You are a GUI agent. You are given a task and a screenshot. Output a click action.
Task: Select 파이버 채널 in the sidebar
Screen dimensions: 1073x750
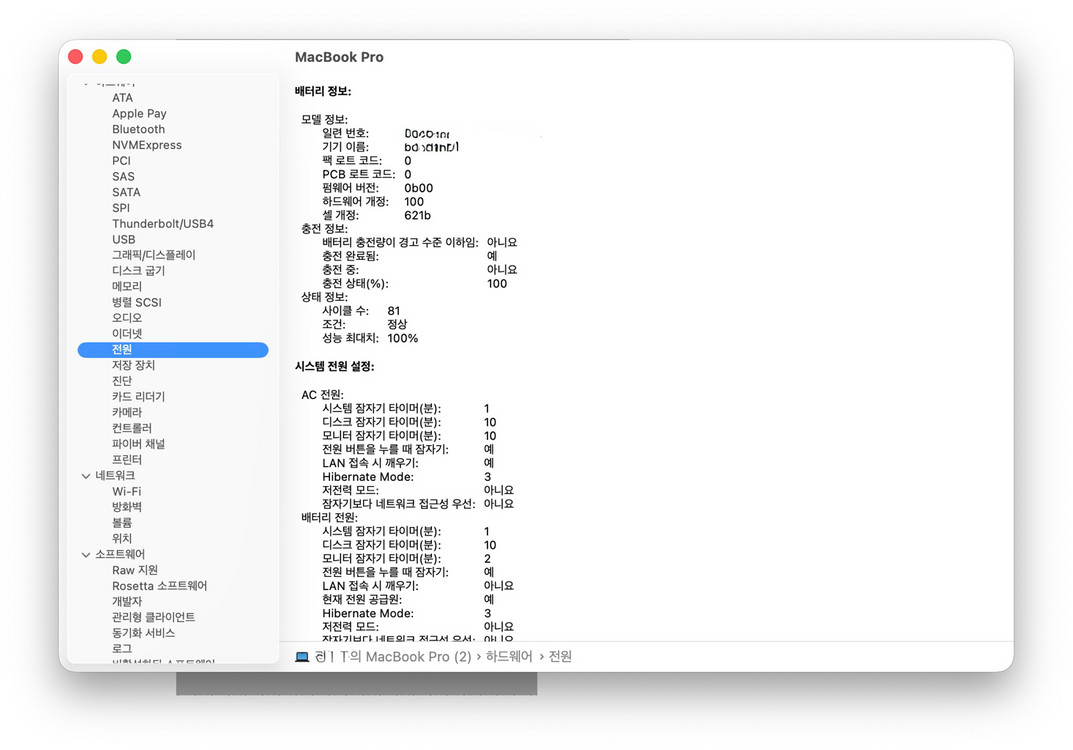(138, 444)
